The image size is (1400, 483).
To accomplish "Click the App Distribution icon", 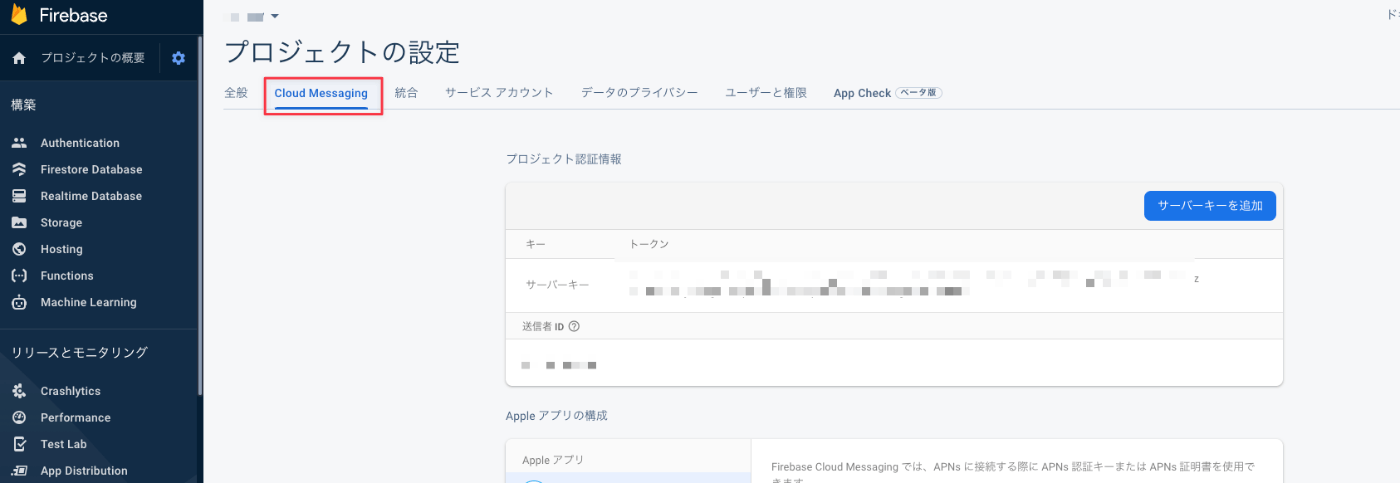I will (x=19, y=471).
